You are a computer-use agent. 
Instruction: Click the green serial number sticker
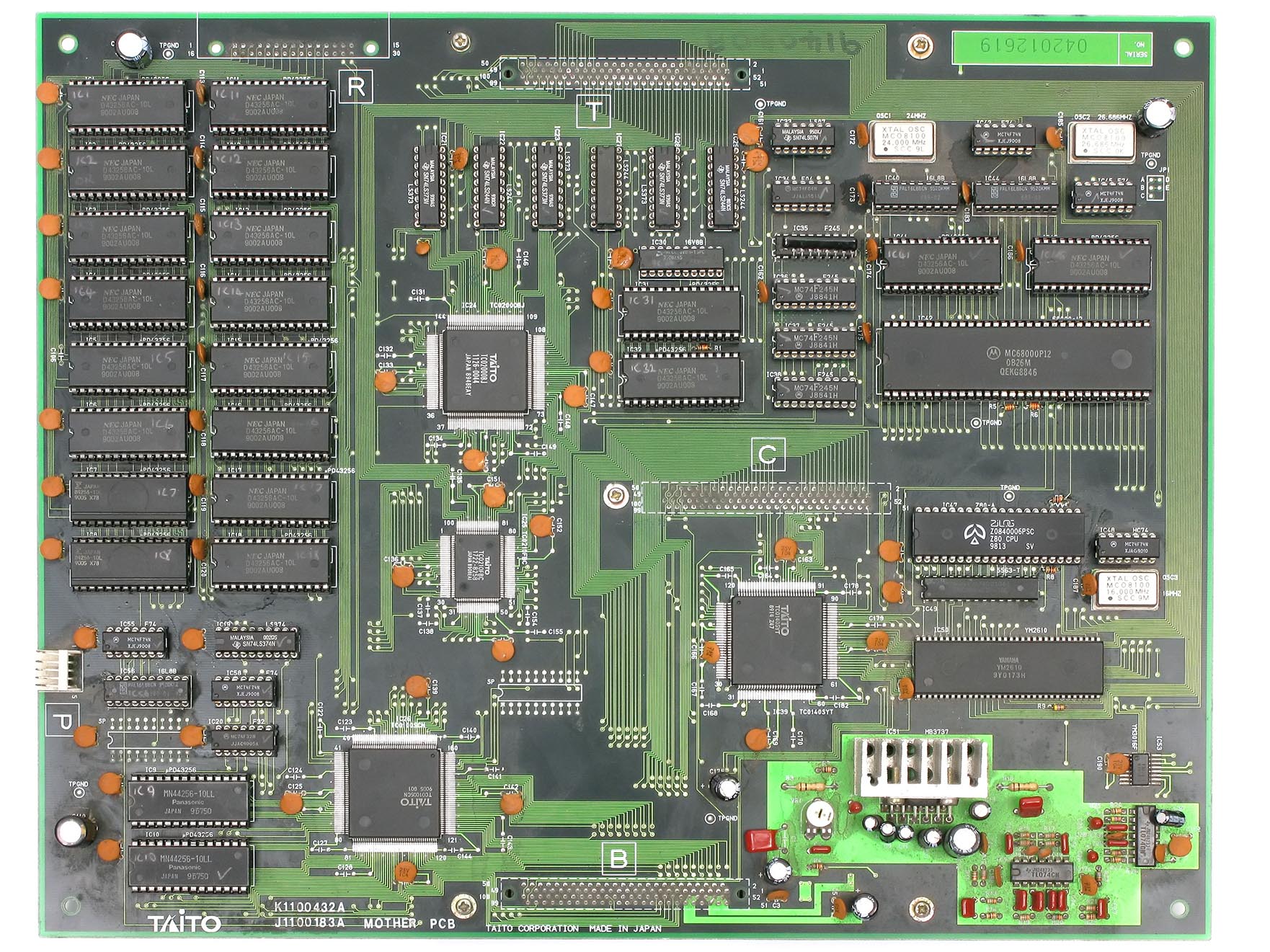[x=1052, y=46]
